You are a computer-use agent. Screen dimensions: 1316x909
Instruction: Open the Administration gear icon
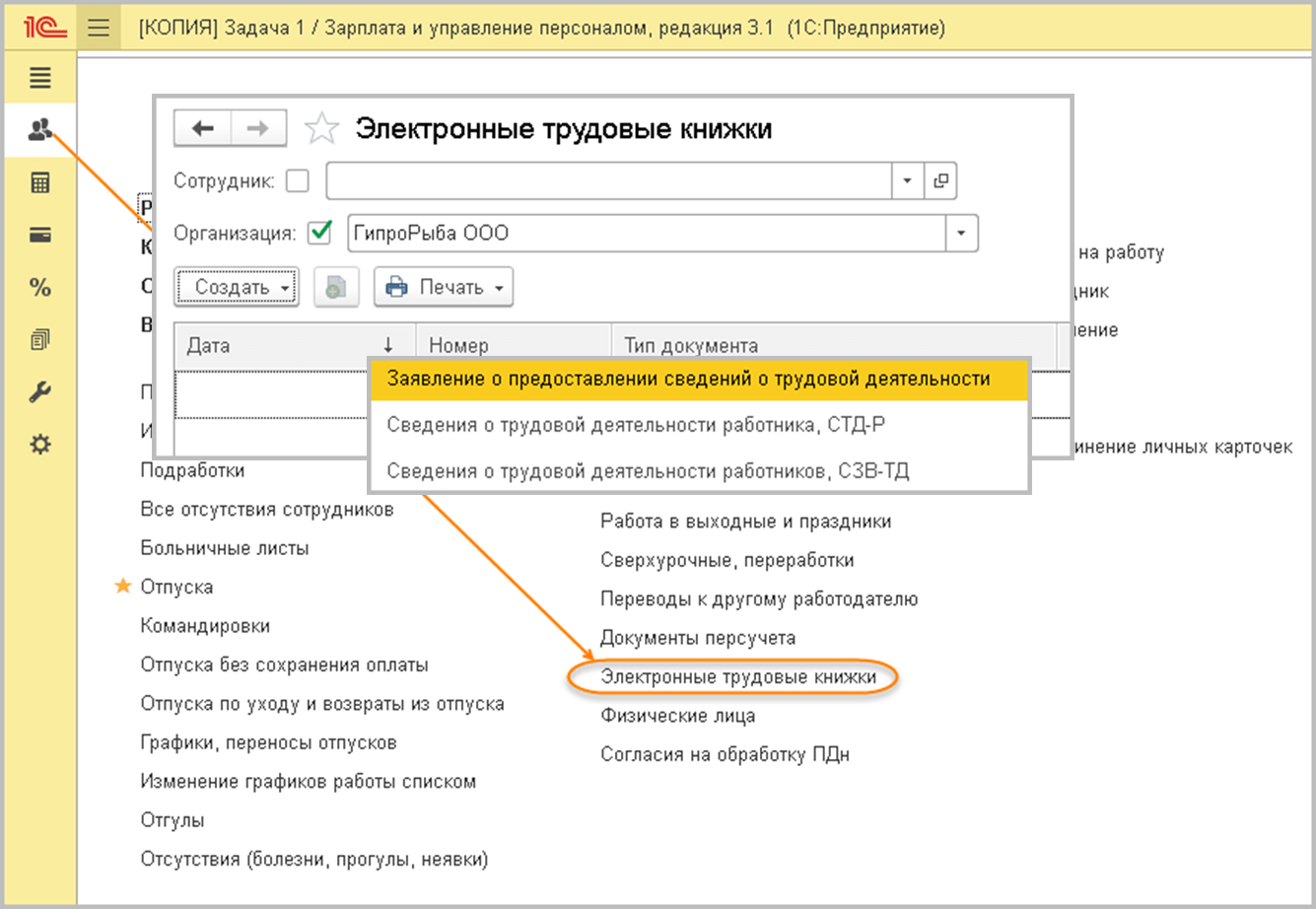40,445
